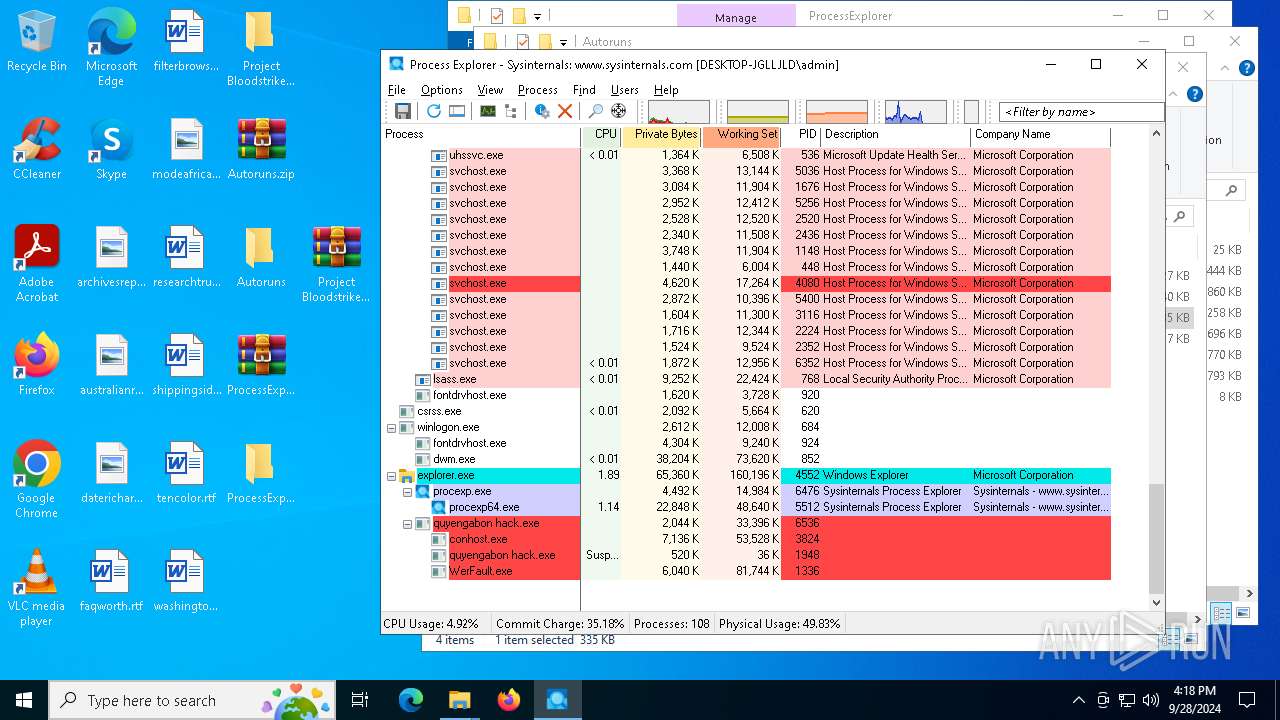Sort by the Working Set column header
The height and width of the screenshot is (720, 1280).
click(741, 134)
